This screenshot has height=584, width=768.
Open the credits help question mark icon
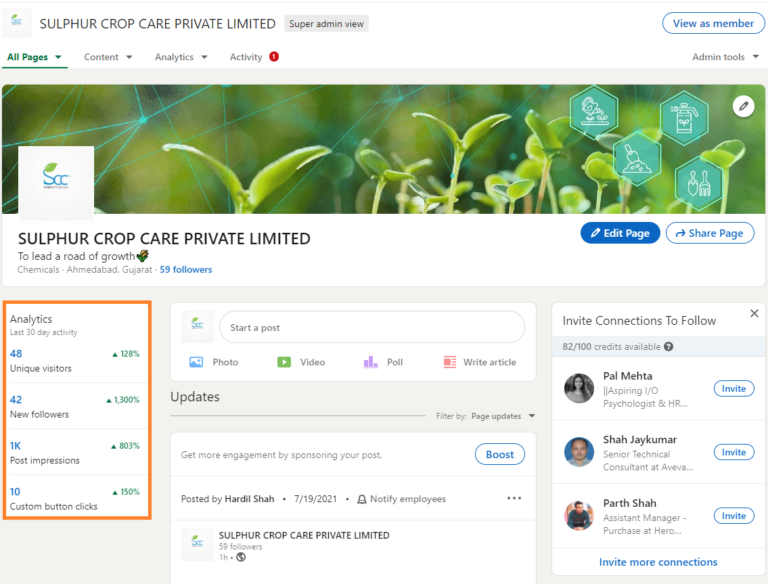point(669,346)
